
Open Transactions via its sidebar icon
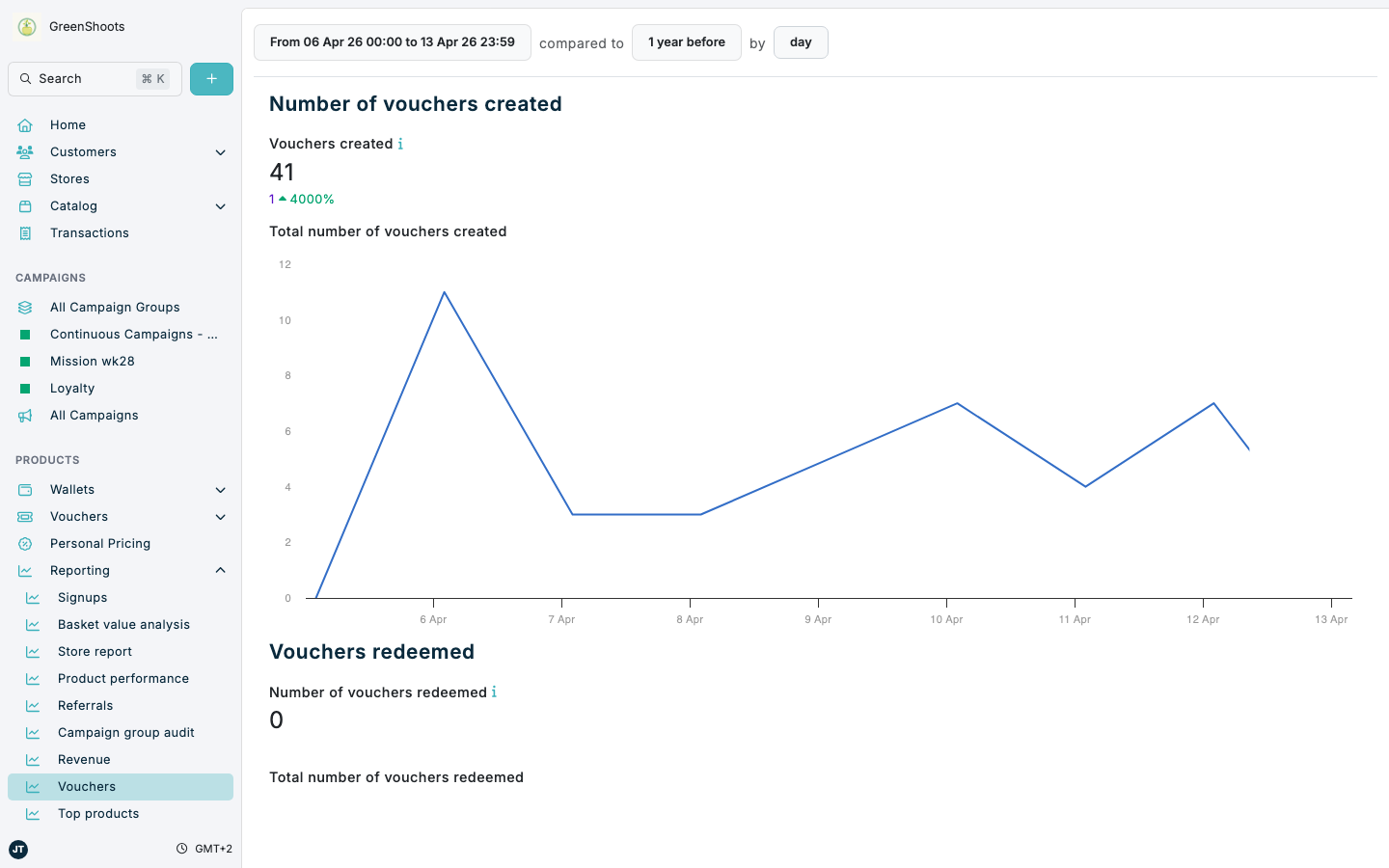coord(24,232)
